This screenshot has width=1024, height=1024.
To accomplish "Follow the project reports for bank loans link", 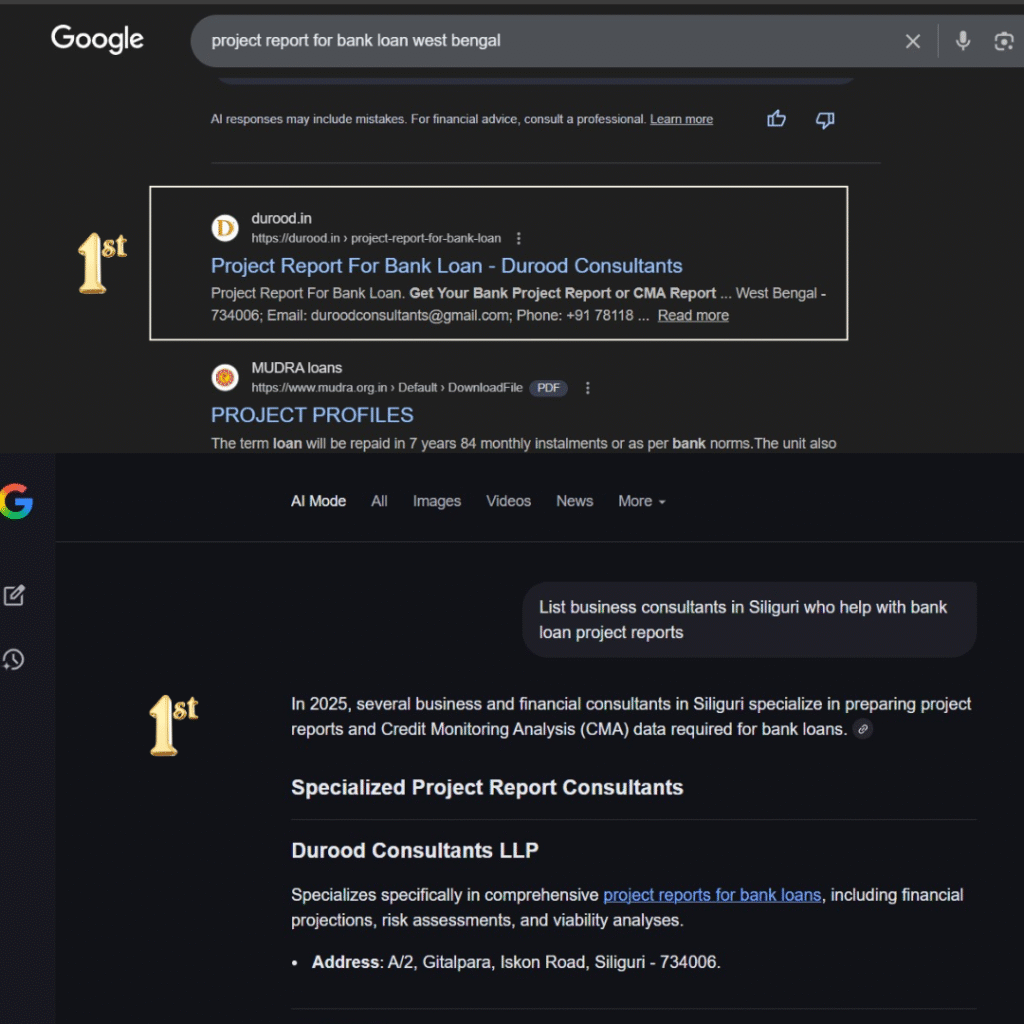I will pos(712,895).
